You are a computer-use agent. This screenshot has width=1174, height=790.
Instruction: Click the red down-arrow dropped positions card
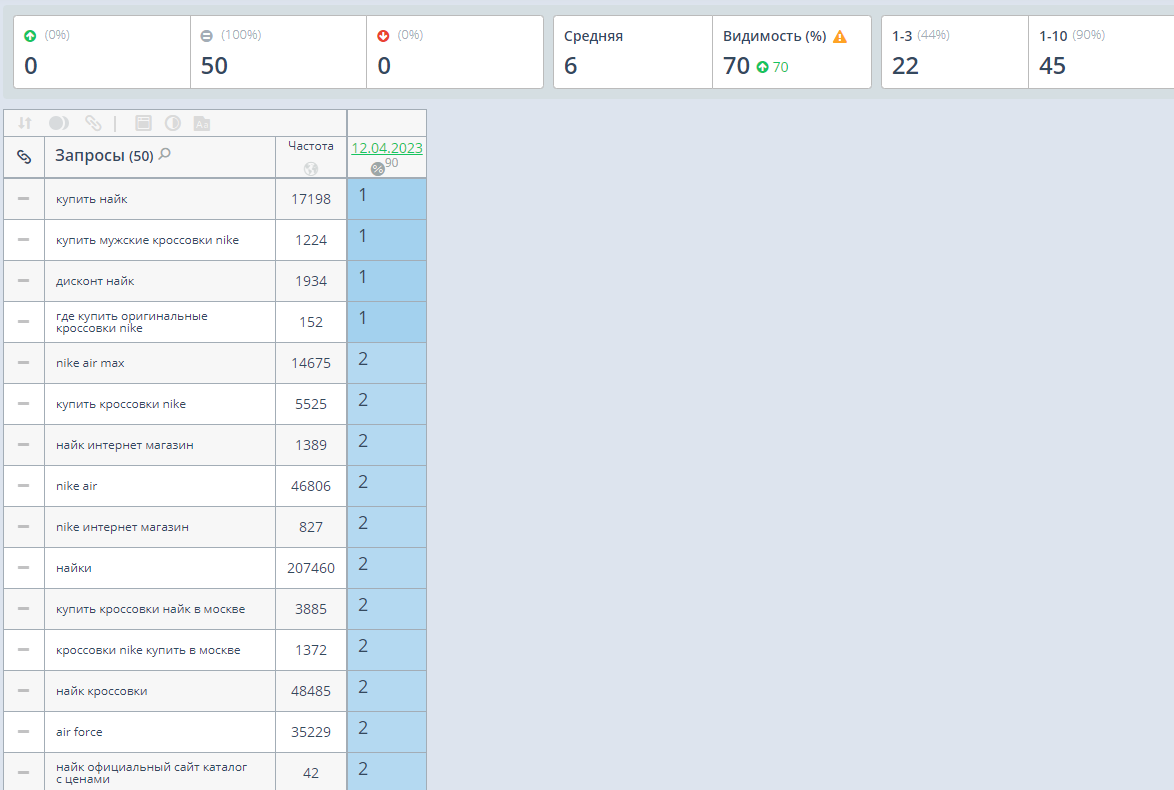(455, 52)
